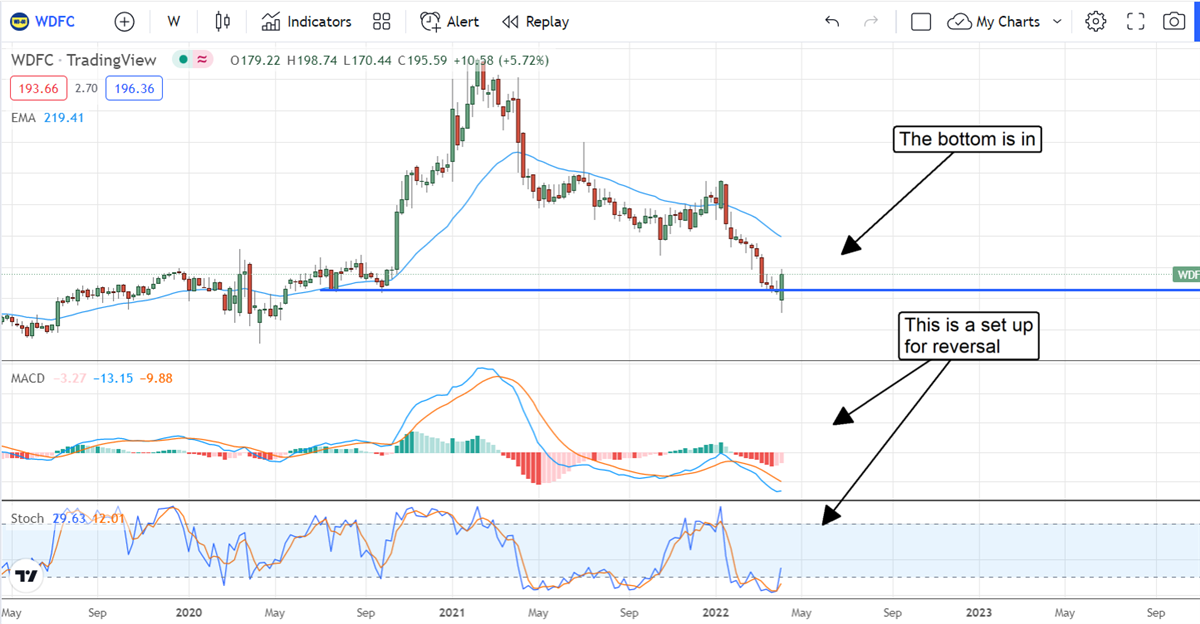The image size is (1200, 624).
Task: Start bar Replay mode
Action: (535, 21)
